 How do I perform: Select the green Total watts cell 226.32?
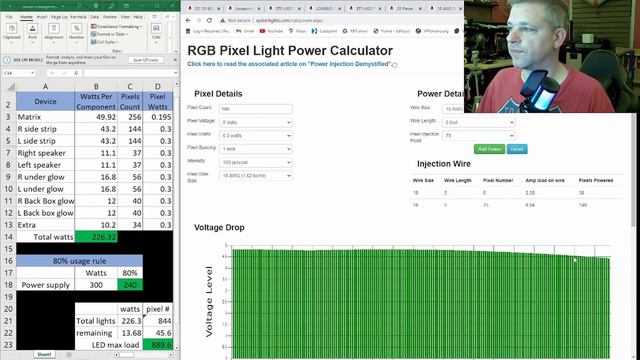(96, 237)
